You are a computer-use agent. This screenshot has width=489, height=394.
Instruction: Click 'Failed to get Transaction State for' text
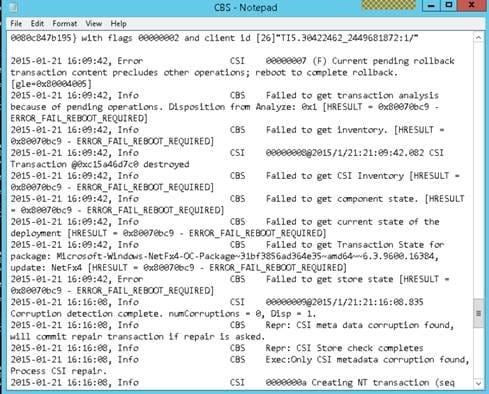pos(355,245)
